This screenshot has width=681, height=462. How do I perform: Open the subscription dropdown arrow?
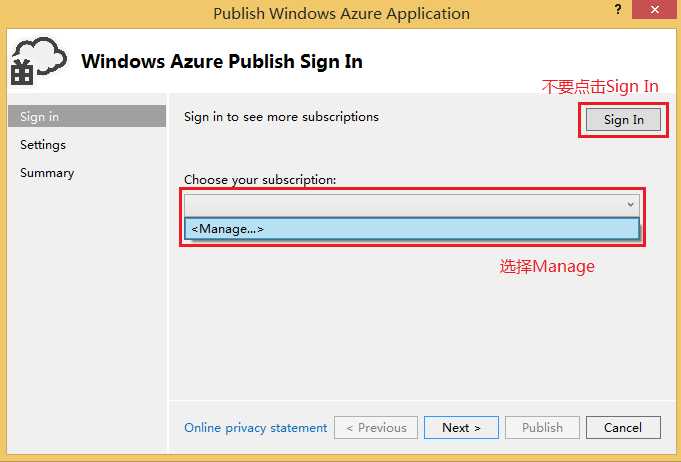point(630,205)
